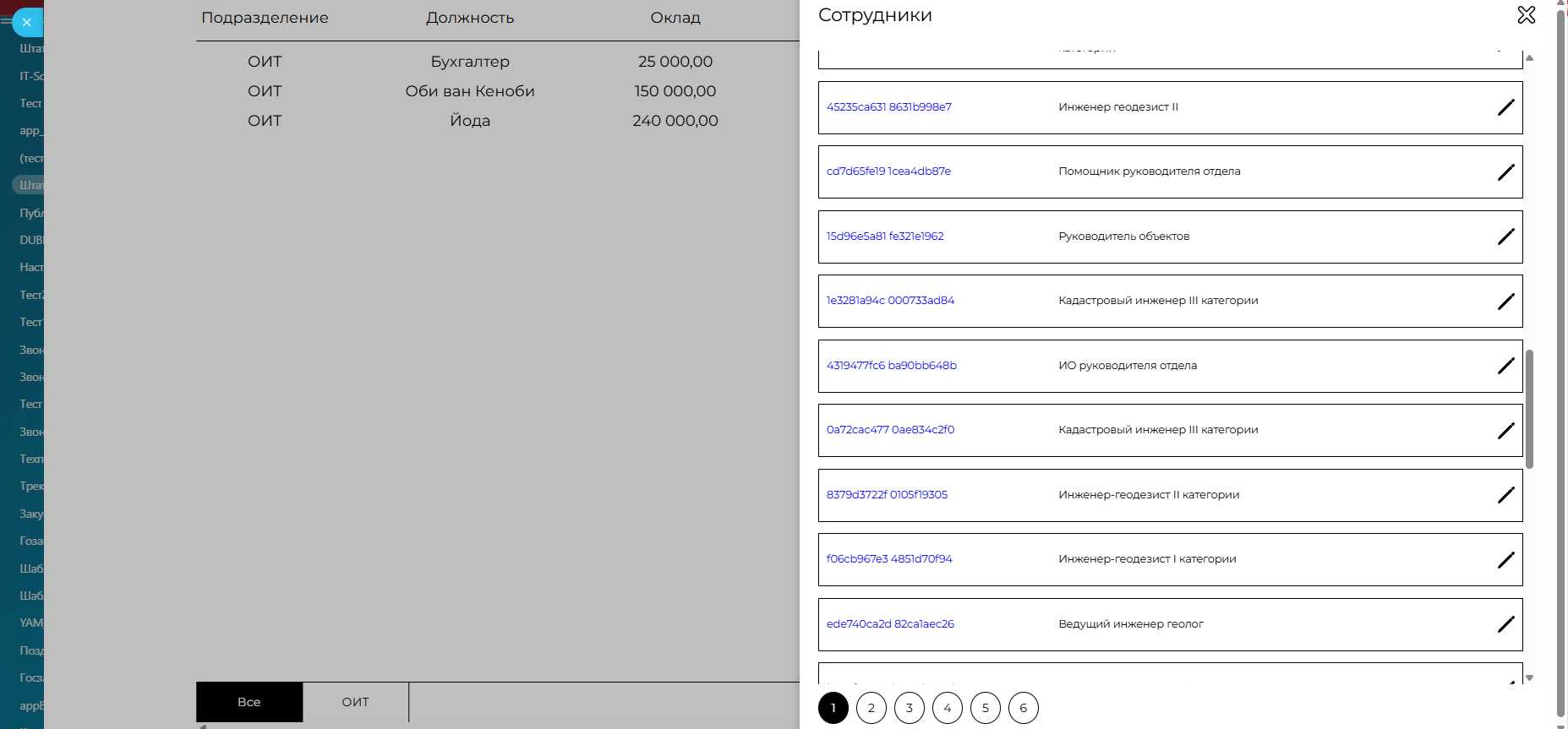1568x729 pixels.
Task: Click the Оклад column header
Action: click(x=675, y=18)
